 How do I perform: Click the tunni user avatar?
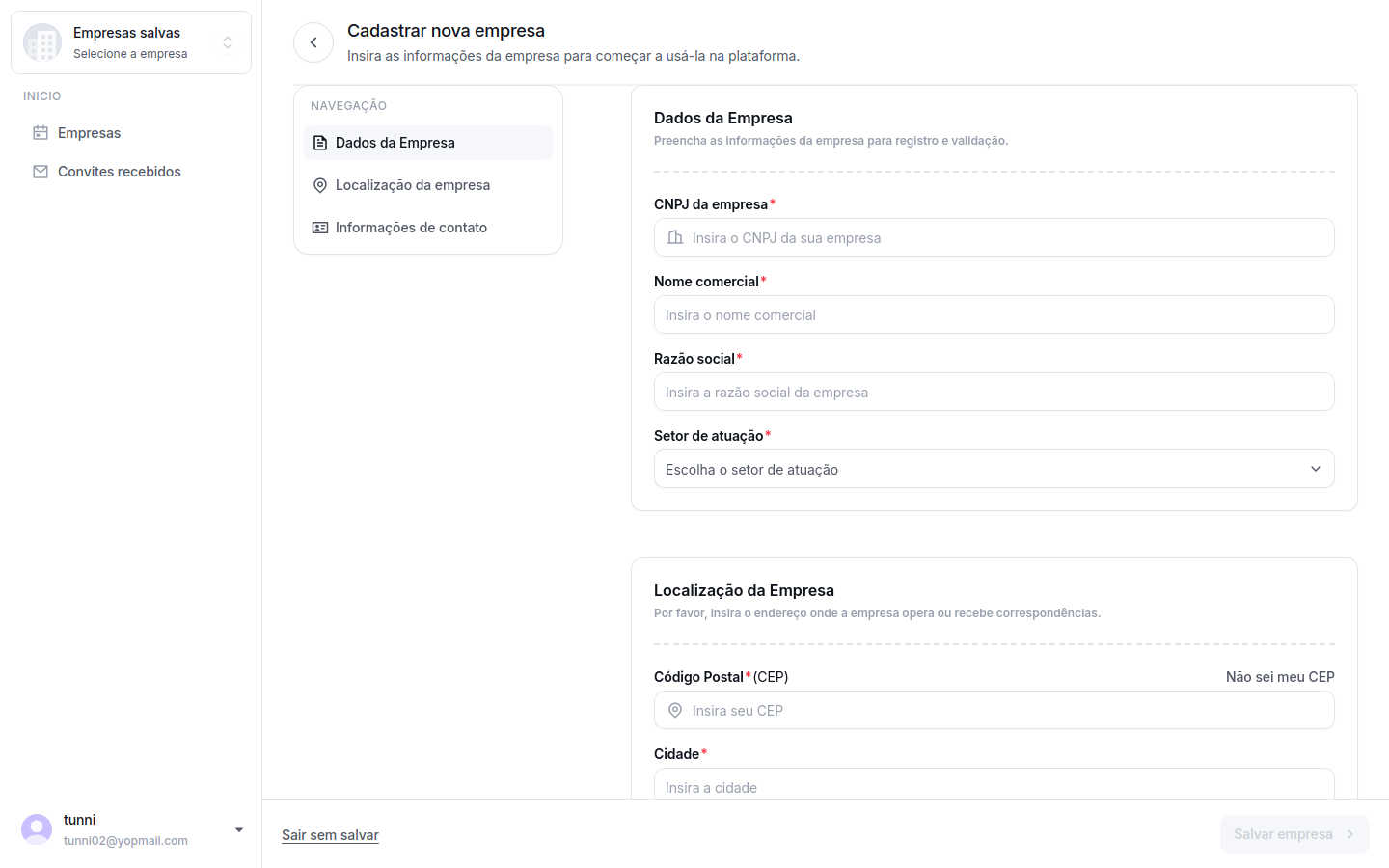[37, 829]
